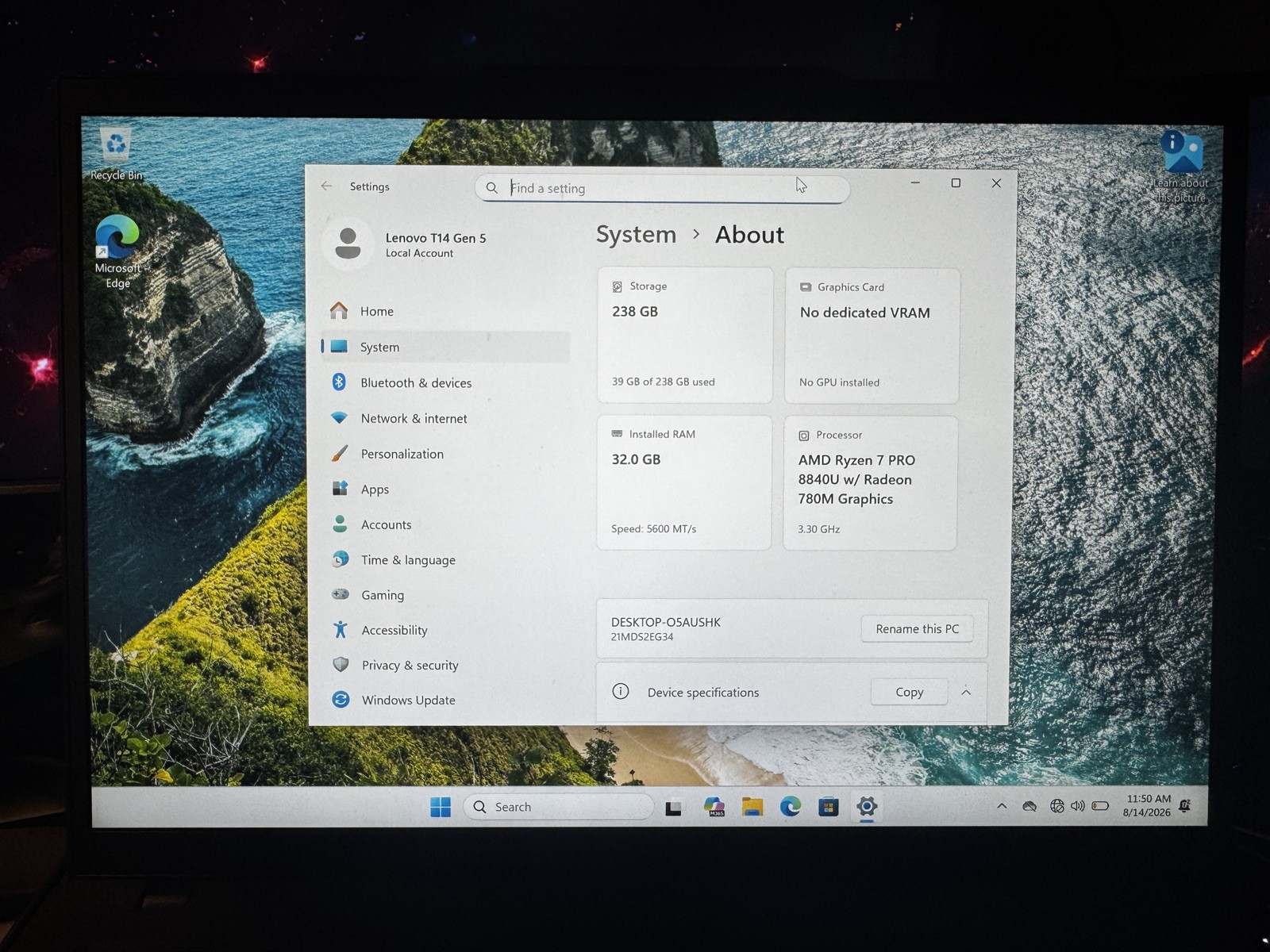Open Accessibility settings
1270x952 pixels.
(x=445, y=630)
